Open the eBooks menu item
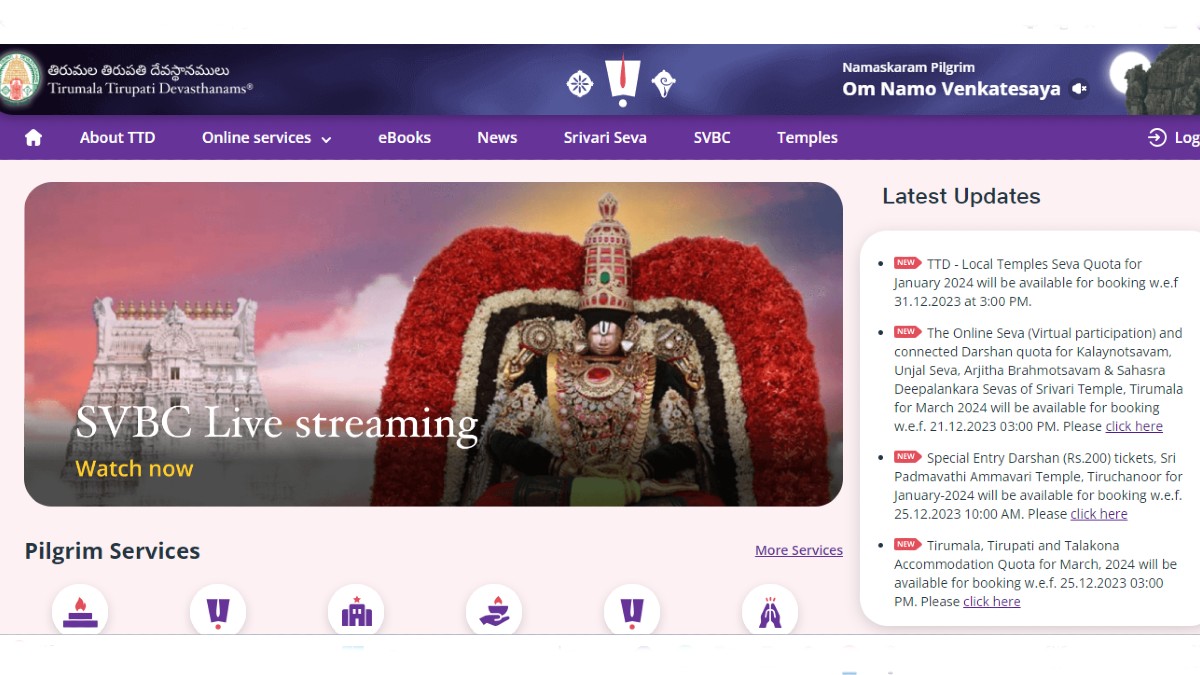Screen dimensions: 1200x675 coord(404,138)
